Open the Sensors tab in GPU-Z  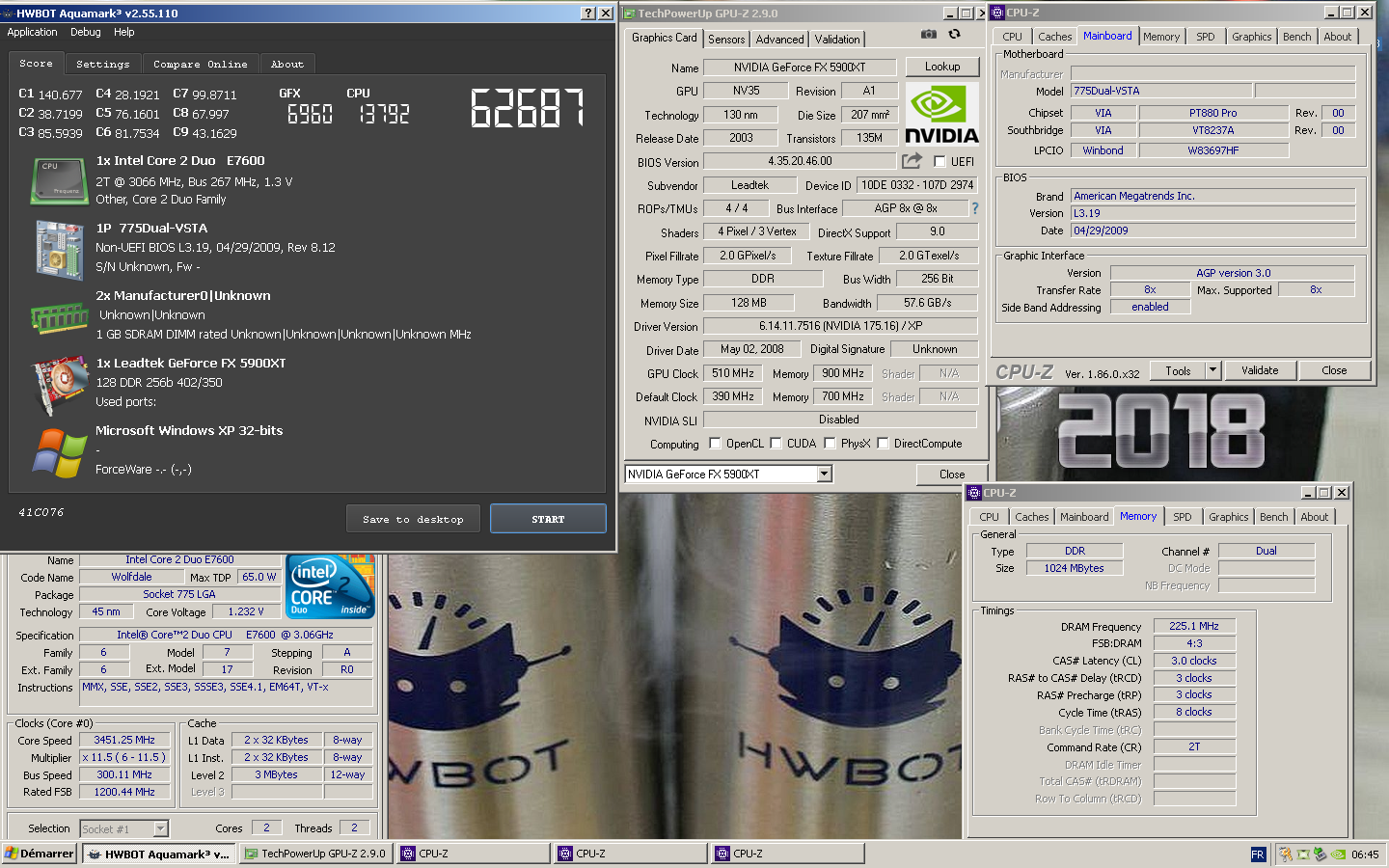(726, 40)
